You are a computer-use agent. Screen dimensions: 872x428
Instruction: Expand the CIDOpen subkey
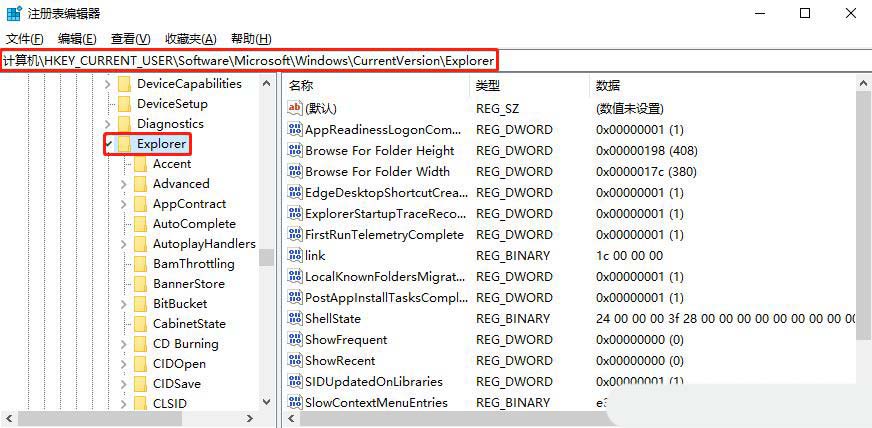(x=123, y=364)
